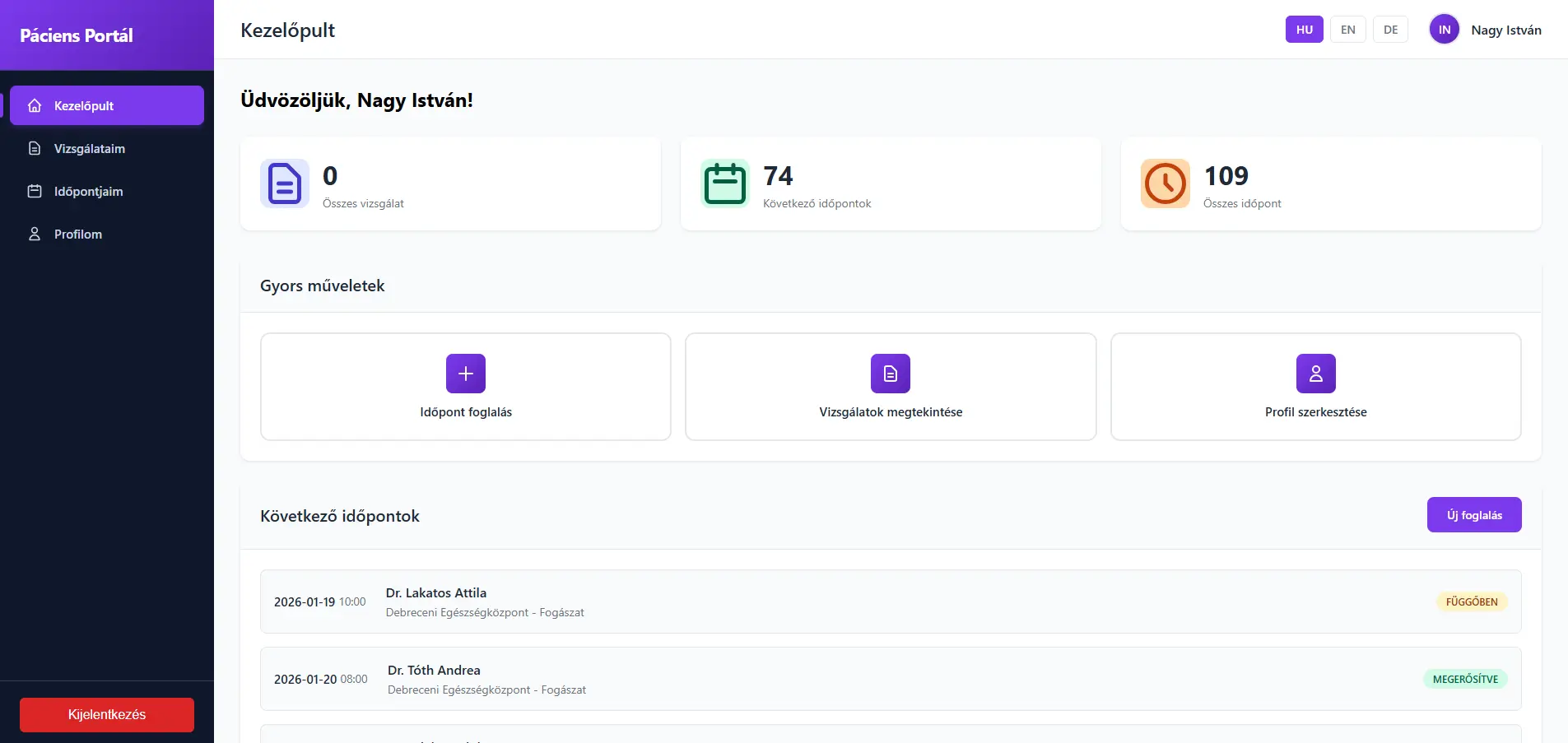Screen dimensions: 1568x743
Task: Switch language to EN
Action: (x=1347, y=30)
